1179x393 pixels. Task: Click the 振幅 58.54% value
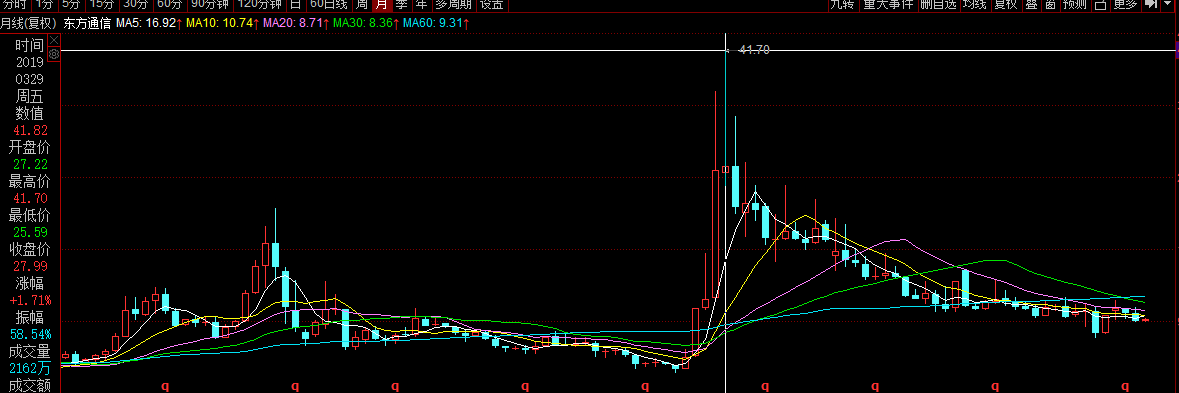[x=30, y=334]
